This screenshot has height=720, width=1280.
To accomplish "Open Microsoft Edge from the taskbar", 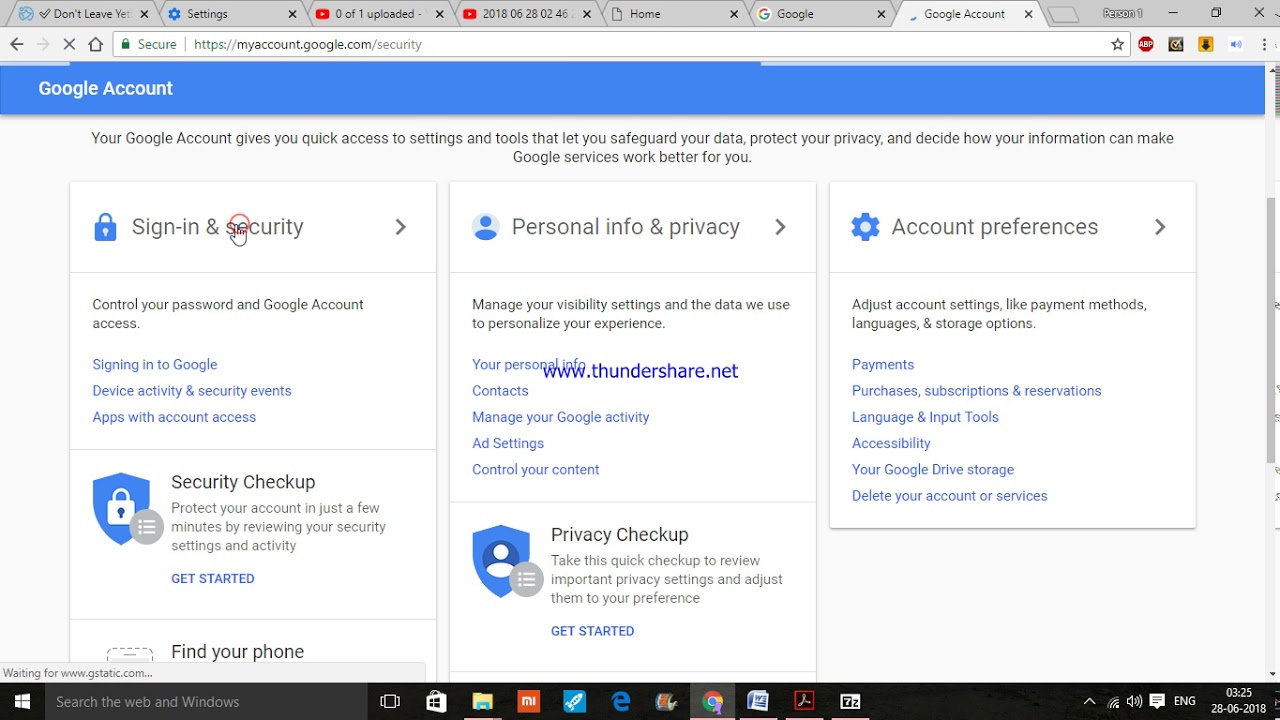I will tap(621, 702).
